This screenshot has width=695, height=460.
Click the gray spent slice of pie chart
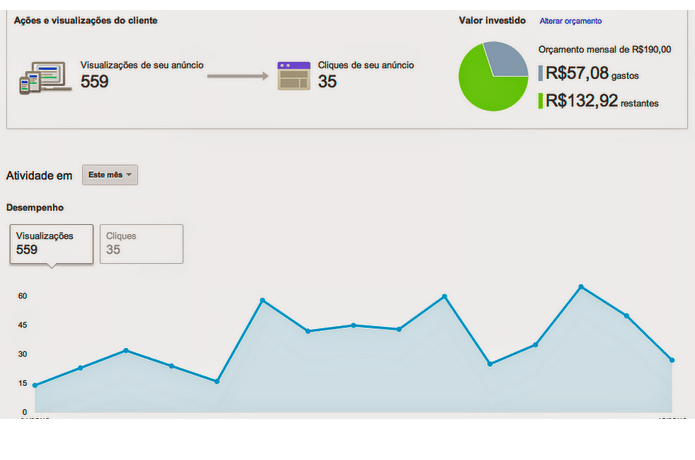[505, 59]
